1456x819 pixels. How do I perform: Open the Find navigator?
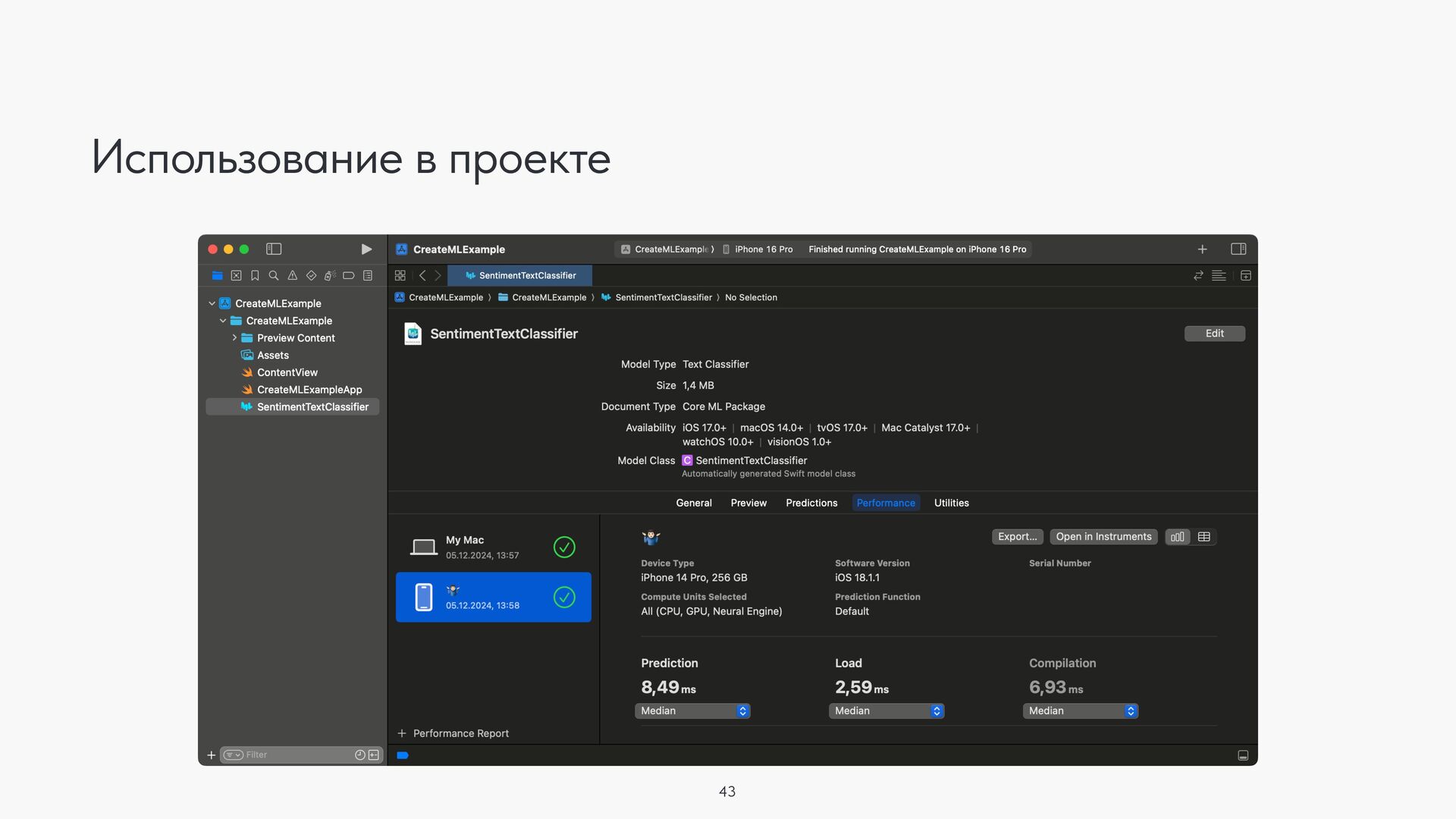point(274,275)
